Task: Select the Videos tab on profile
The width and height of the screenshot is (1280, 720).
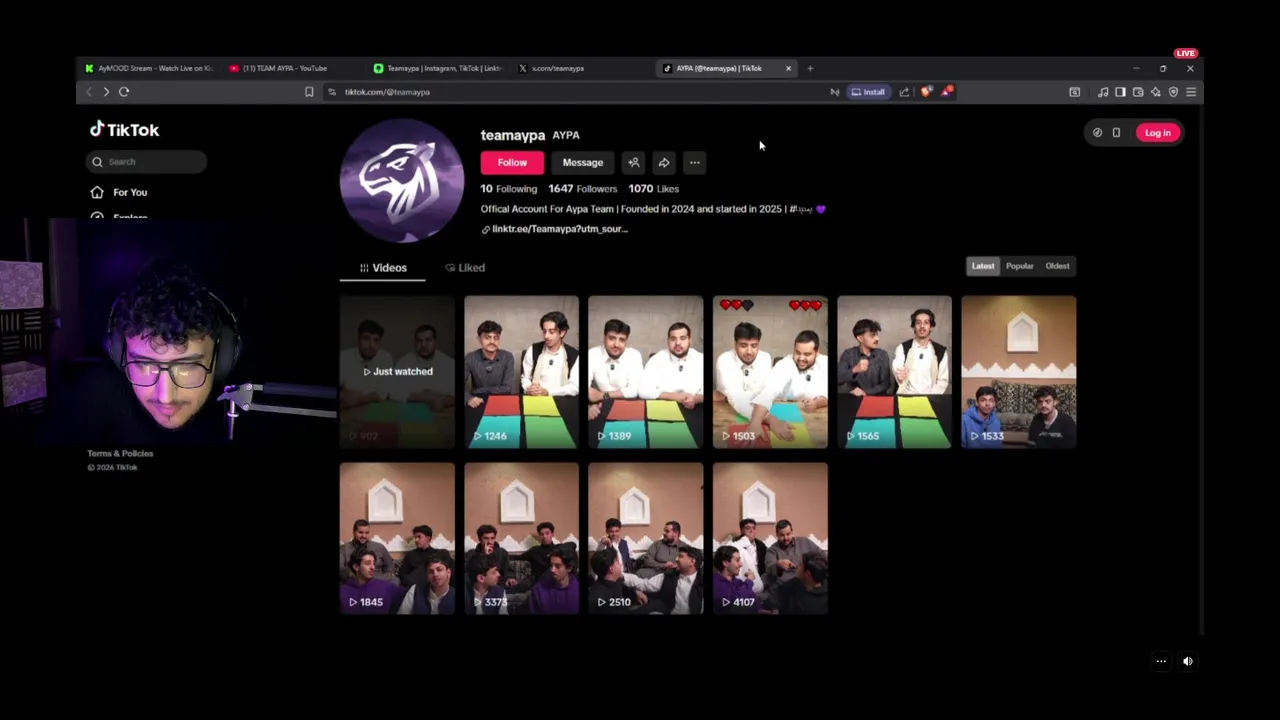Action: [383, 268]
